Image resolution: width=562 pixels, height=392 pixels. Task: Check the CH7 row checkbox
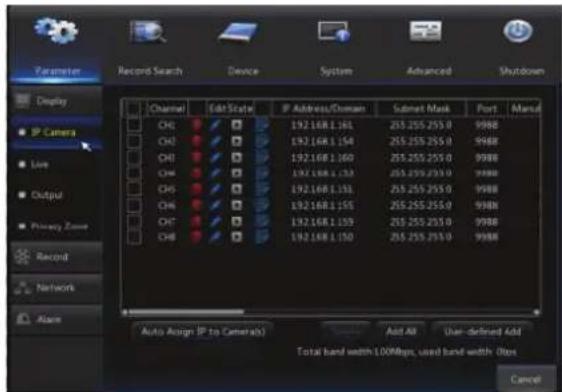(x=134, y=221)
